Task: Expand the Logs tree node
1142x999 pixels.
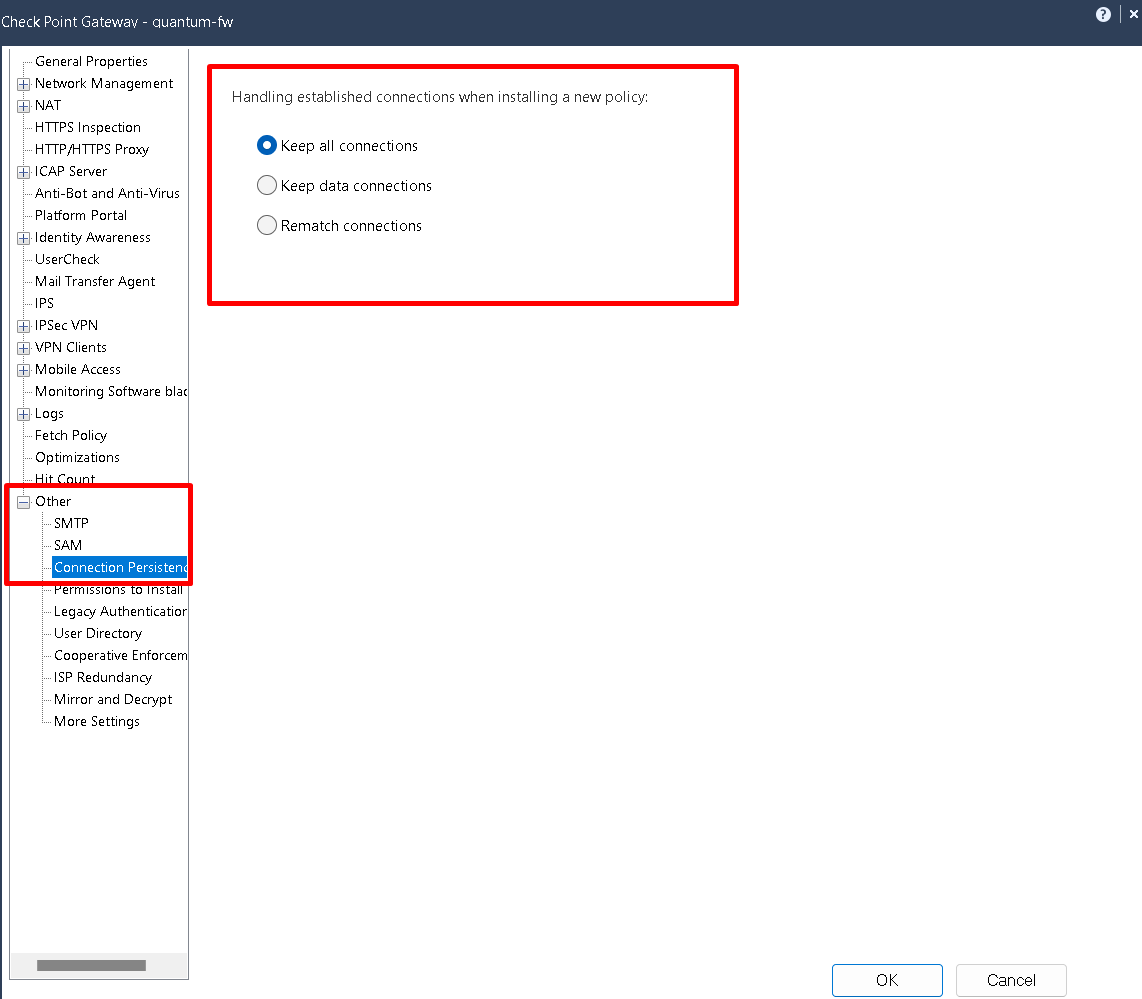Action: (23, 414)
